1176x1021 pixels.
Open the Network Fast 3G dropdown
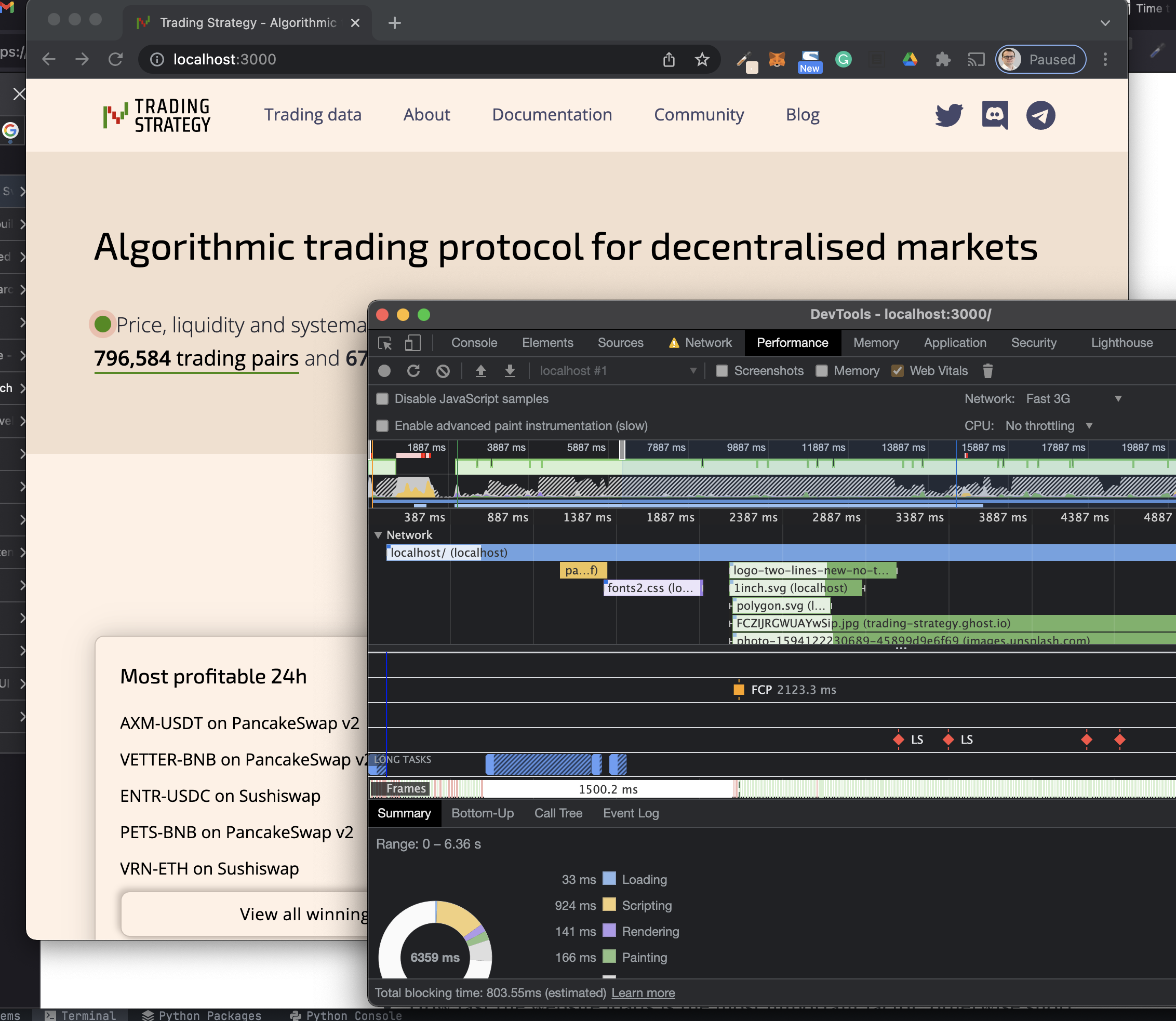pyautogui.click(x=1074, y=399)
